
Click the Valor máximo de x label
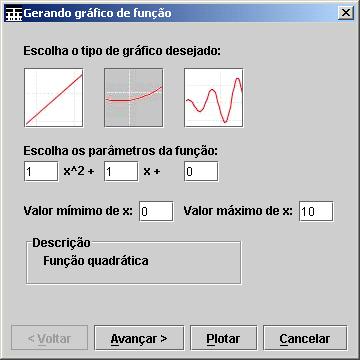pyautogui.click(x=238, y=211)
